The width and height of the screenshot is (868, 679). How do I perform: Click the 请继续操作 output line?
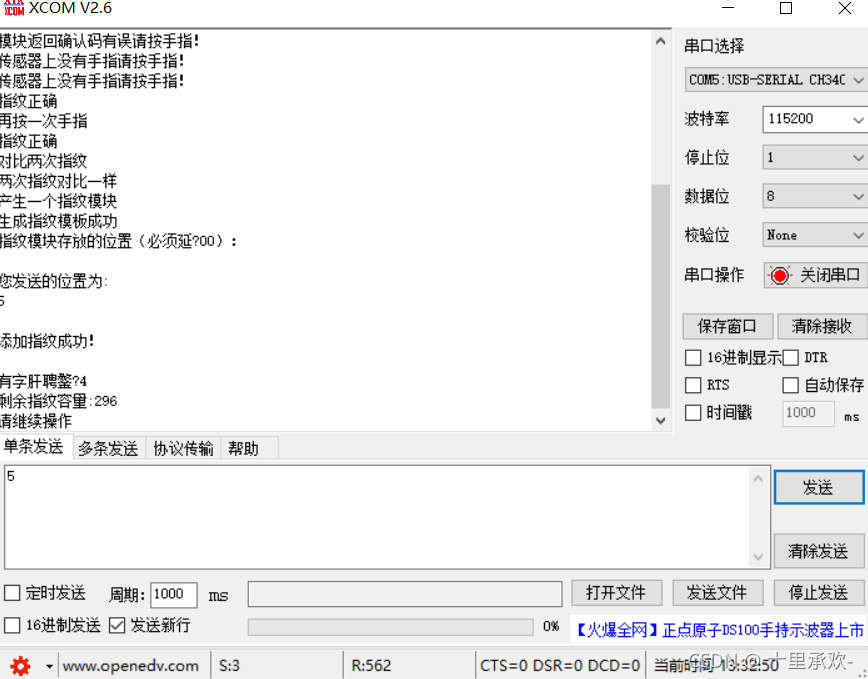click(36, 421)
